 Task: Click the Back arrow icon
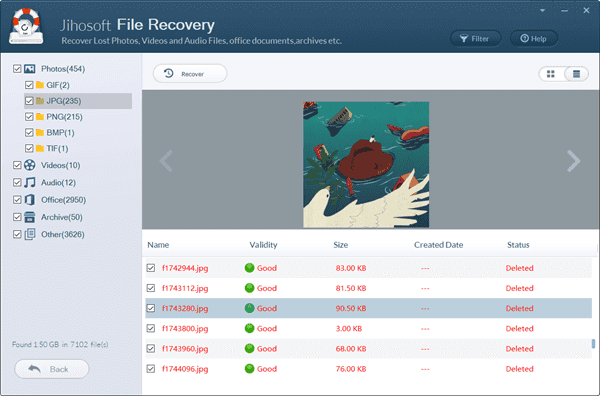34,368
